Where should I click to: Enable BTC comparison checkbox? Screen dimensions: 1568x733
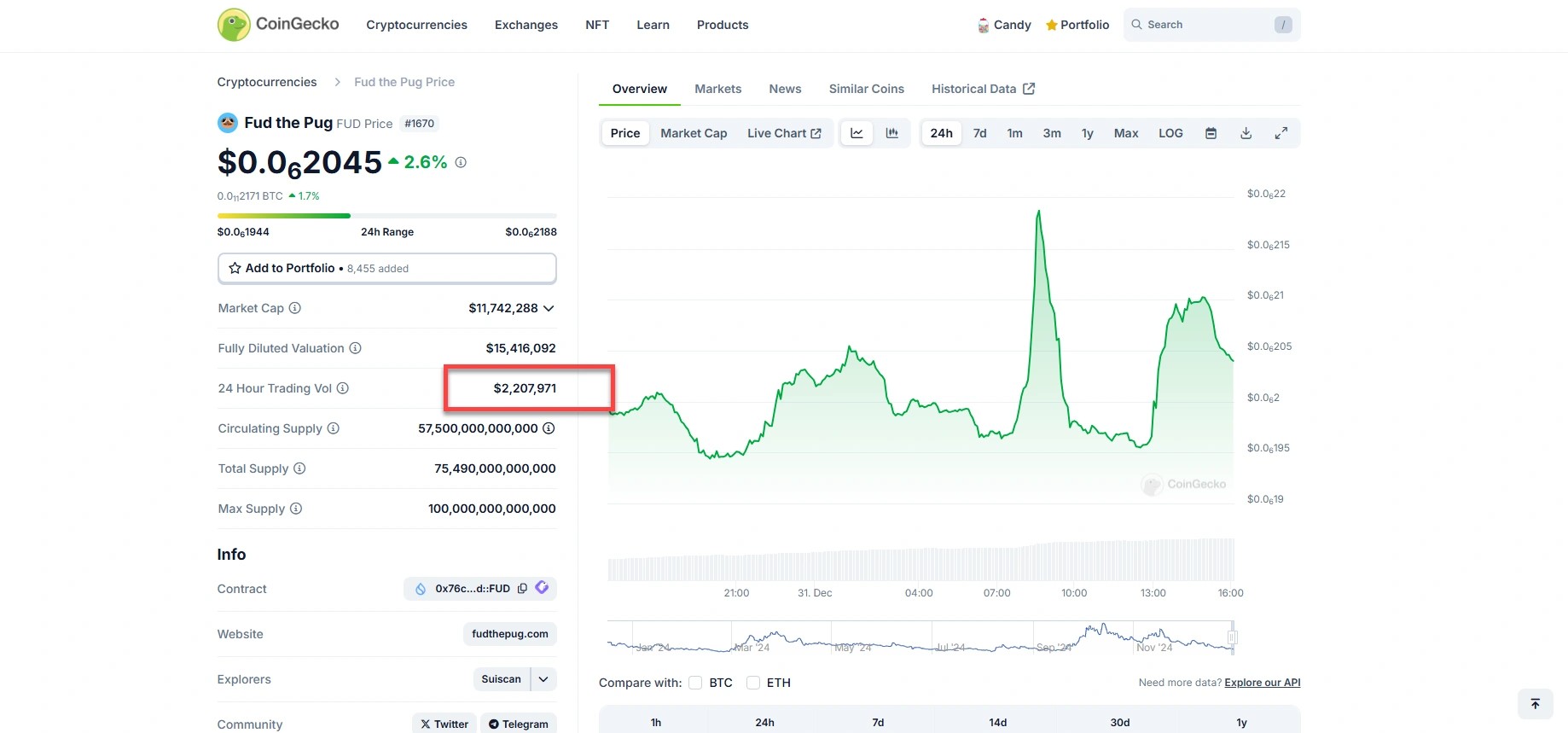point(695,683)
